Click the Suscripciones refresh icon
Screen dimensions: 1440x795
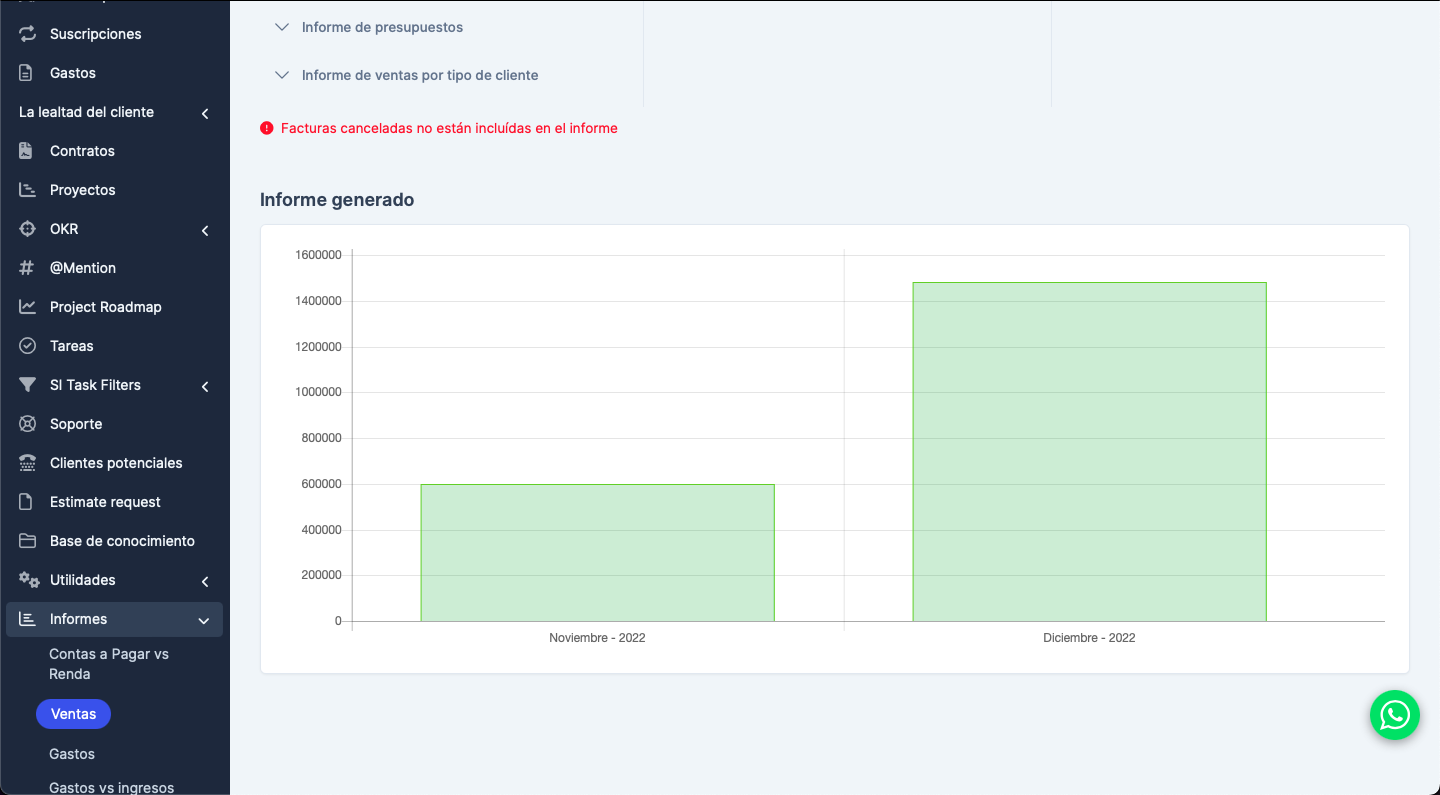pos(27,34)
